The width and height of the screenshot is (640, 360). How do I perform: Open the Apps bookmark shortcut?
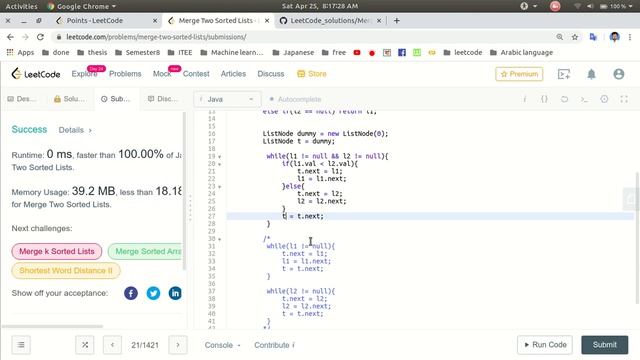click(20, 52)
